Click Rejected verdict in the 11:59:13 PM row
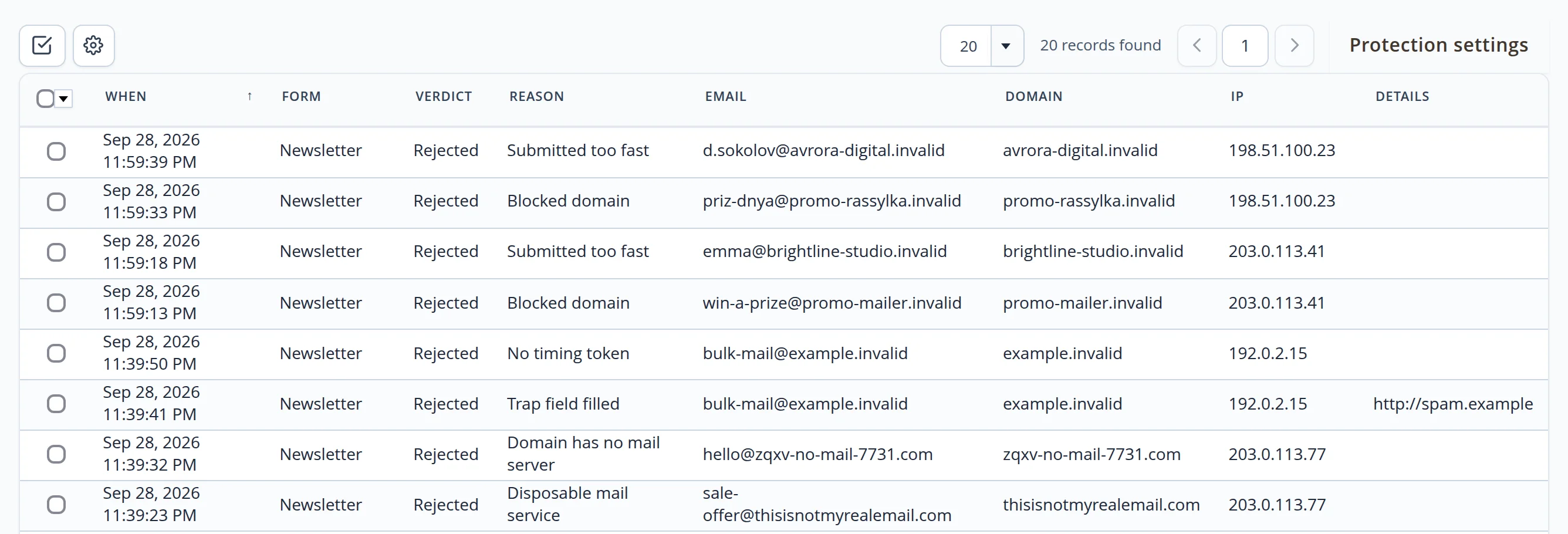 click(445, 303)
